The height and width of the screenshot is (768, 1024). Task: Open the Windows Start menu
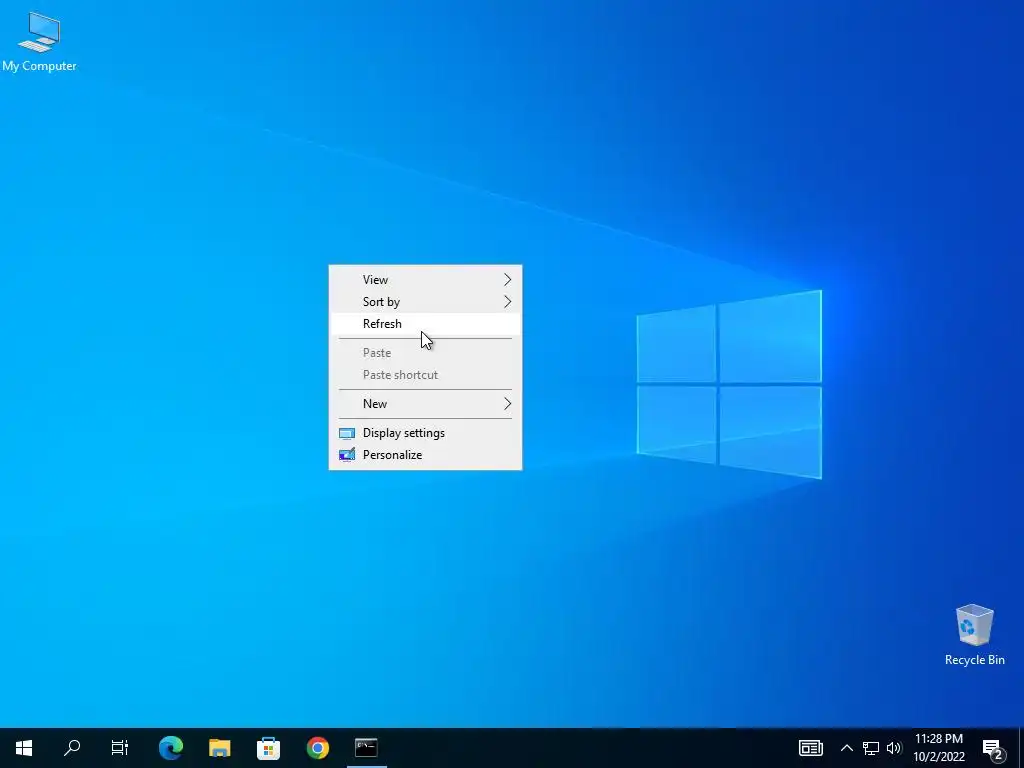click(24, 748)
